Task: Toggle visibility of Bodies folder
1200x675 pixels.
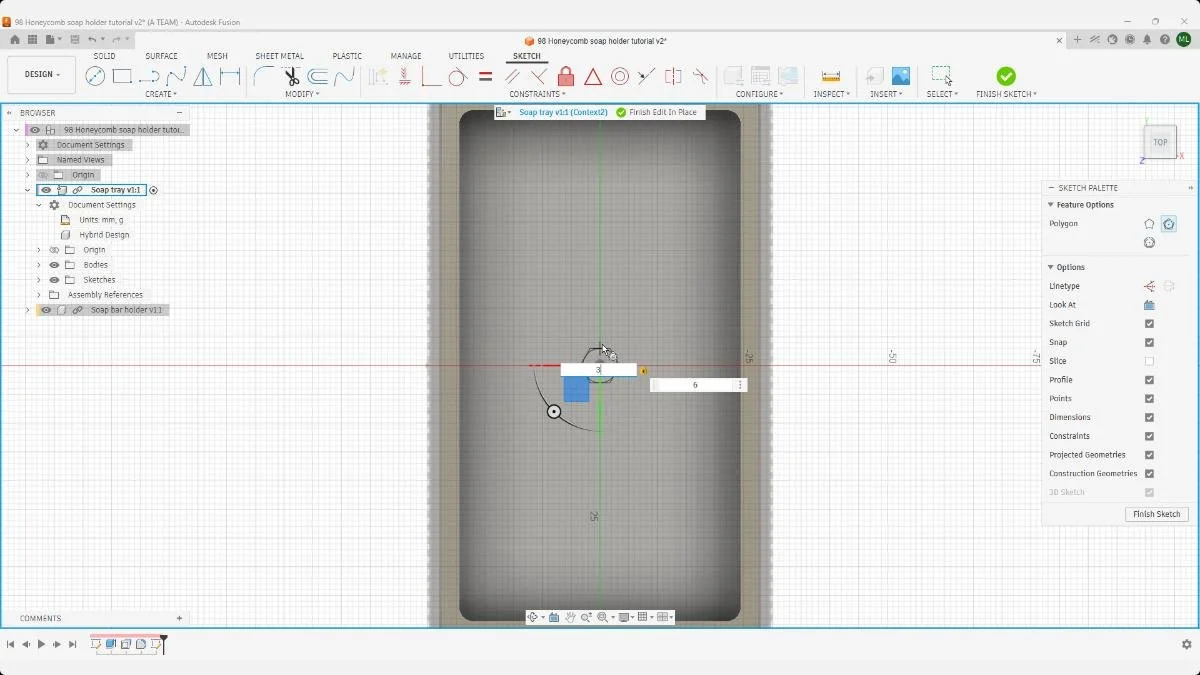Action: [54, 265]
